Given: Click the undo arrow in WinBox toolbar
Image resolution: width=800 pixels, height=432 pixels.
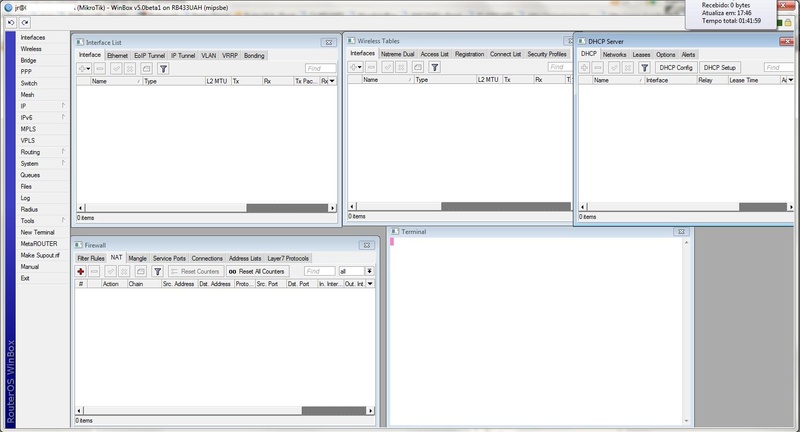Looking at the screenshot, I should (x=11, y=22).
